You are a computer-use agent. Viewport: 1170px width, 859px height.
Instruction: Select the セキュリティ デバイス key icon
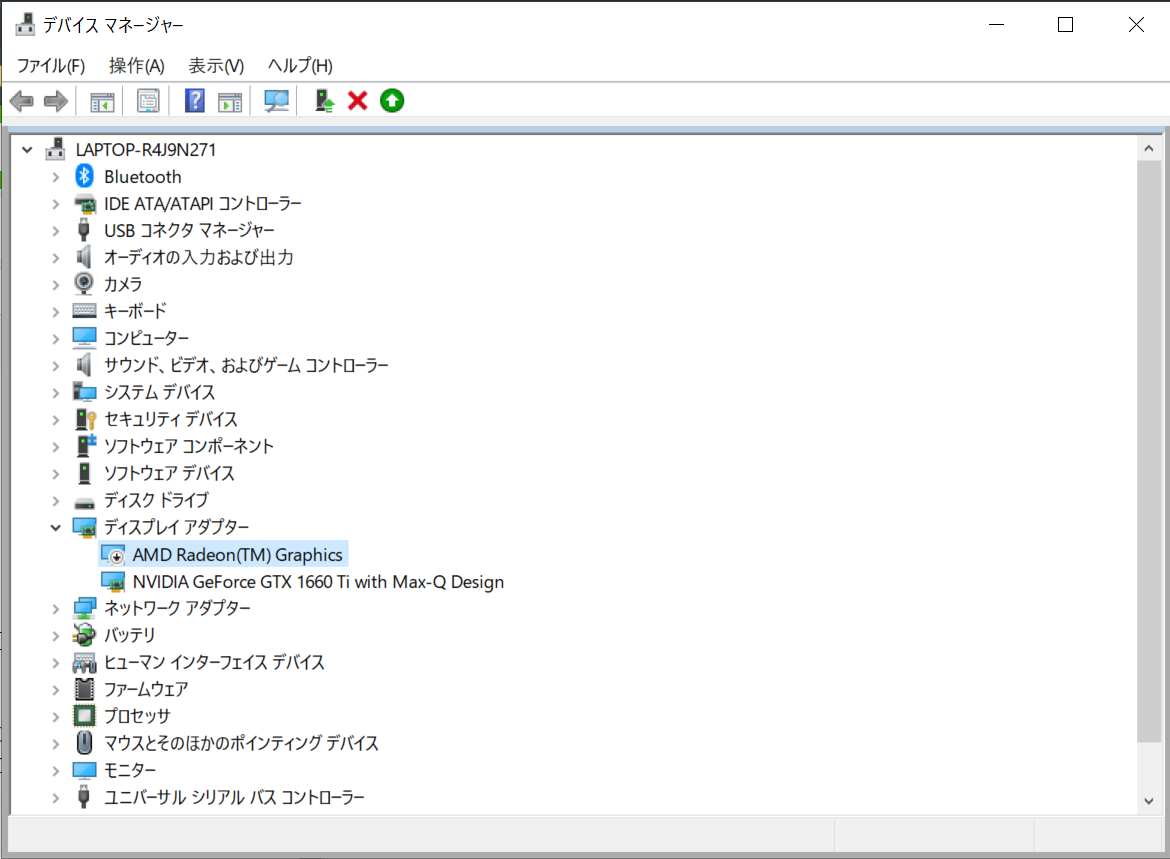coord(85,419)
